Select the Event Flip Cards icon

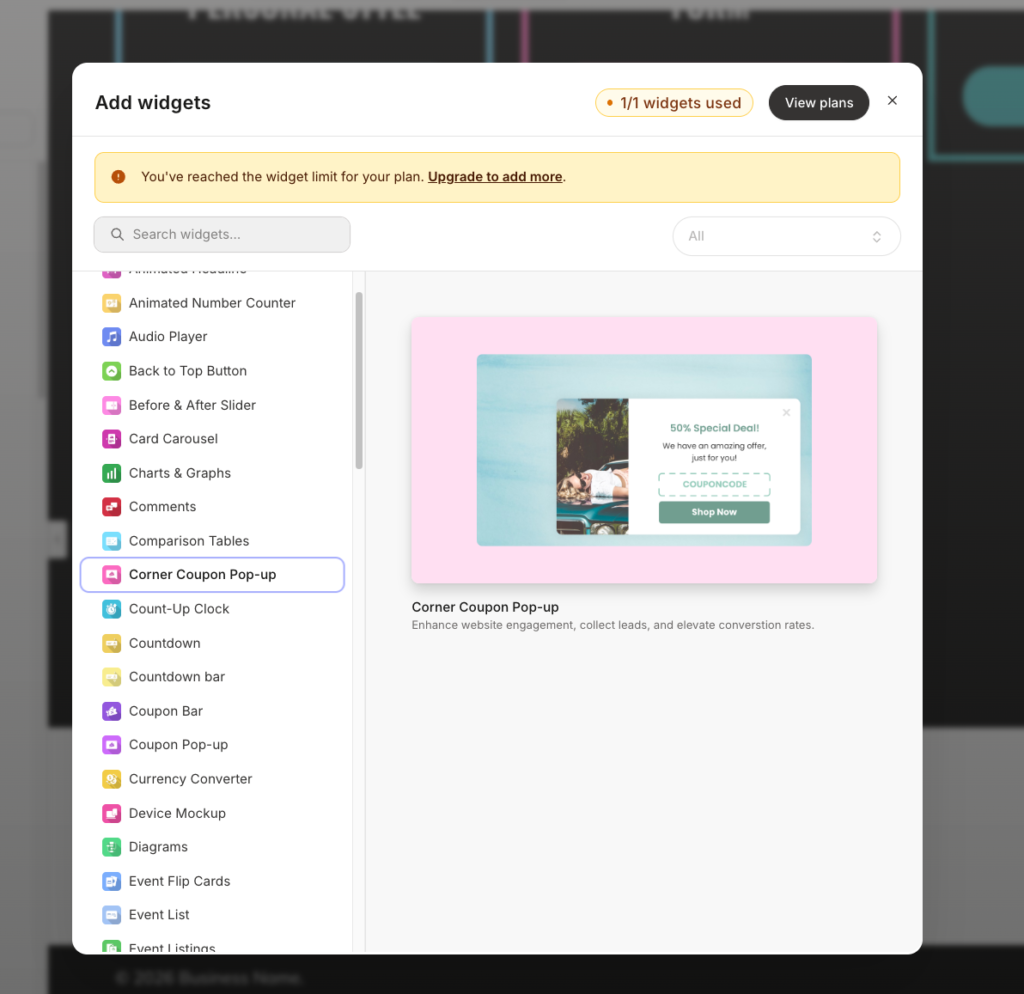[x=111, y=880]
